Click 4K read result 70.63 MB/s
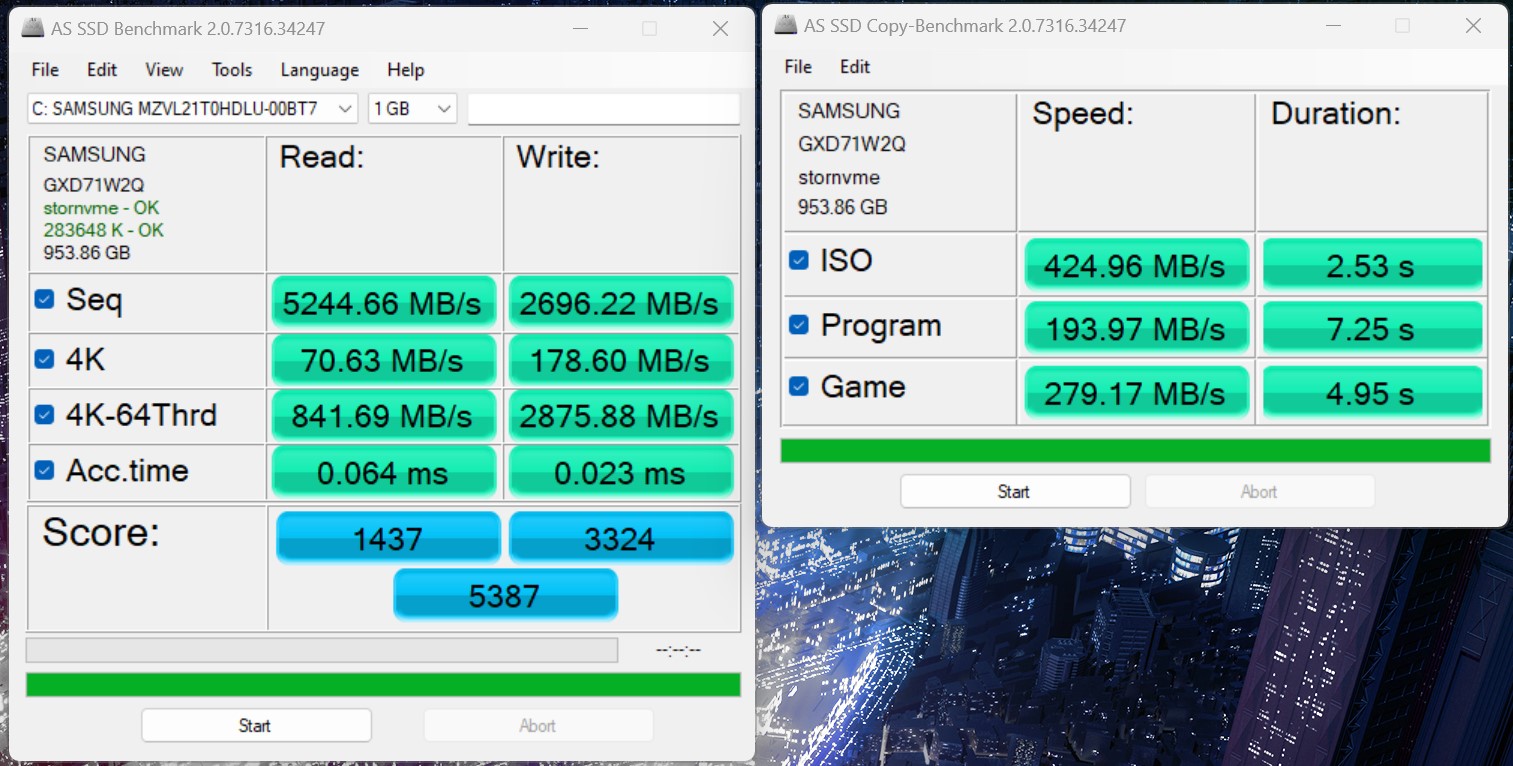The height and width of the screenshot is (766, 1513). point(384,360)
